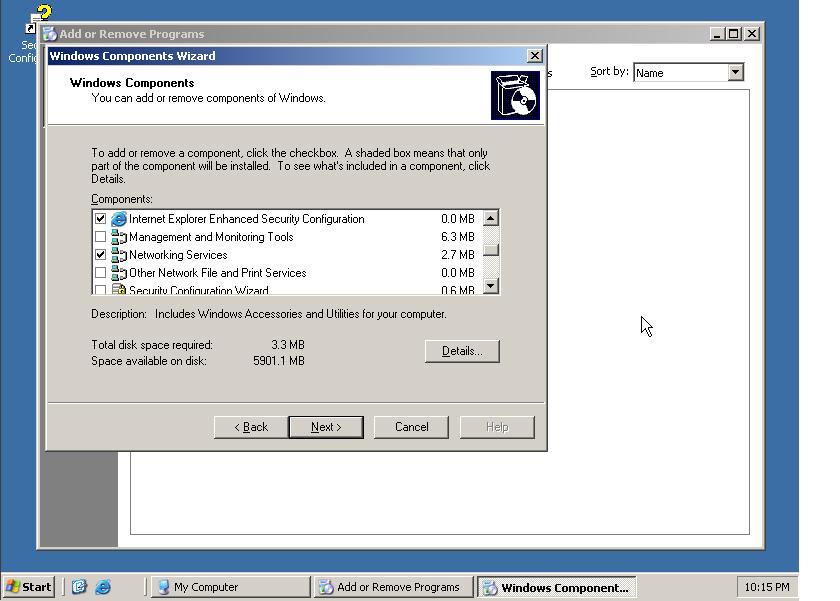The width and height of the screenshot is (840, 601).
Task: Click the Security Configuration Wizard list icon
Action: [119, 289]
